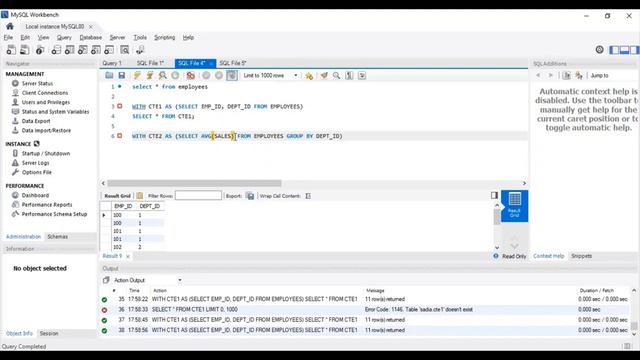This screenshot has width=640, height=360.
Task: Close the Result 9 tab
Action: (128, 256)
